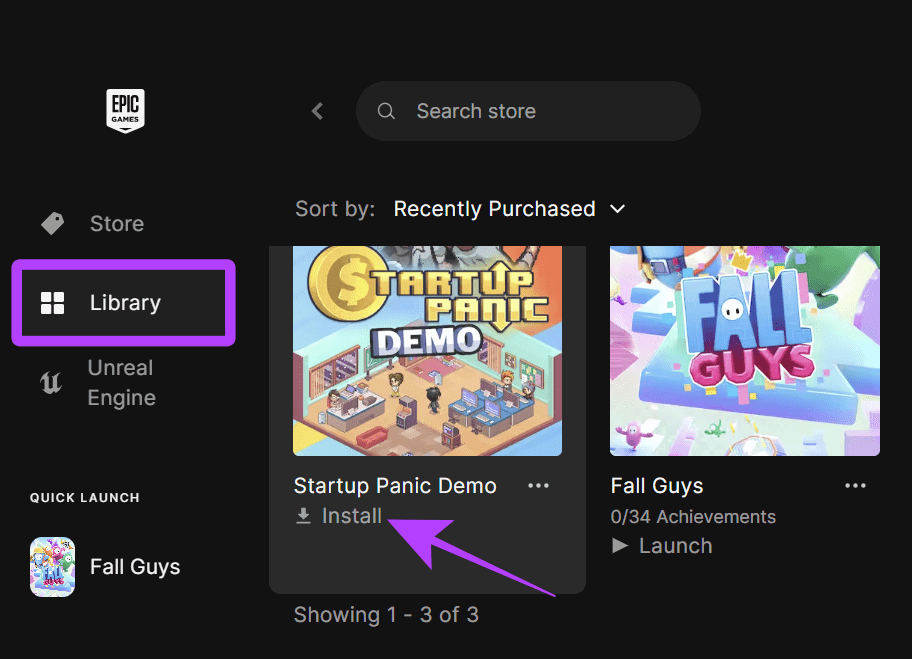
Task: View 0/34 Achievements for Fall Guys
Action: 693,516
